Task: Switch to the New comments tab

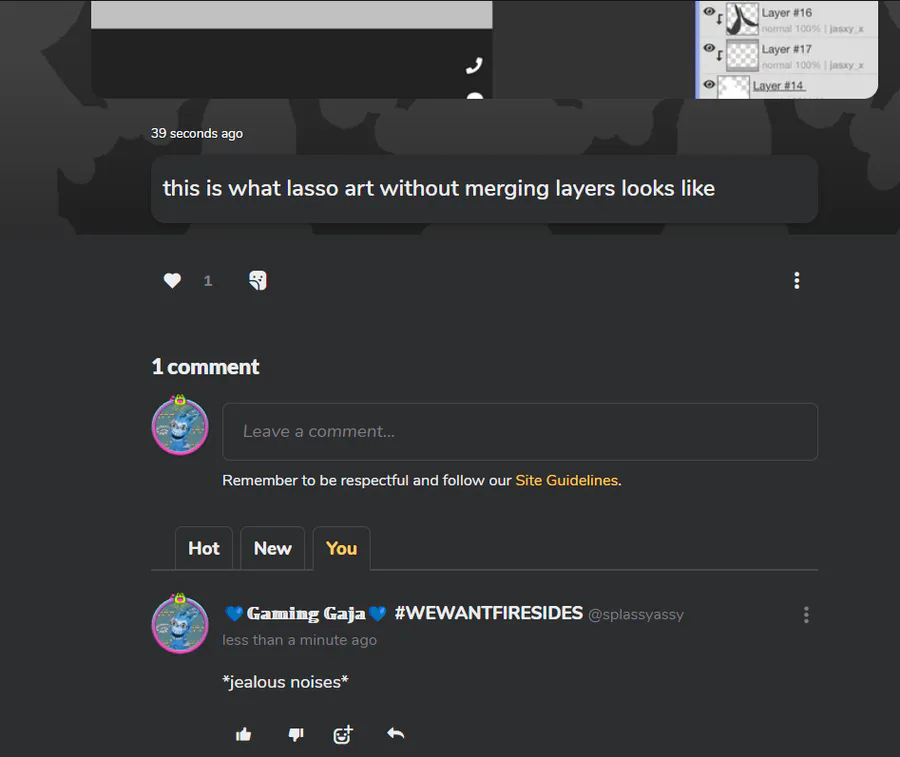Action: pos(273,548)
